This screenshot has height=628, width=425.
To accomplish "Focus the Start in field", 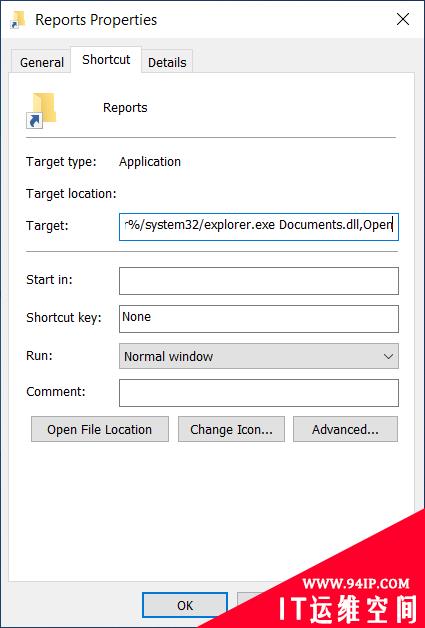I will coord(259,281).
